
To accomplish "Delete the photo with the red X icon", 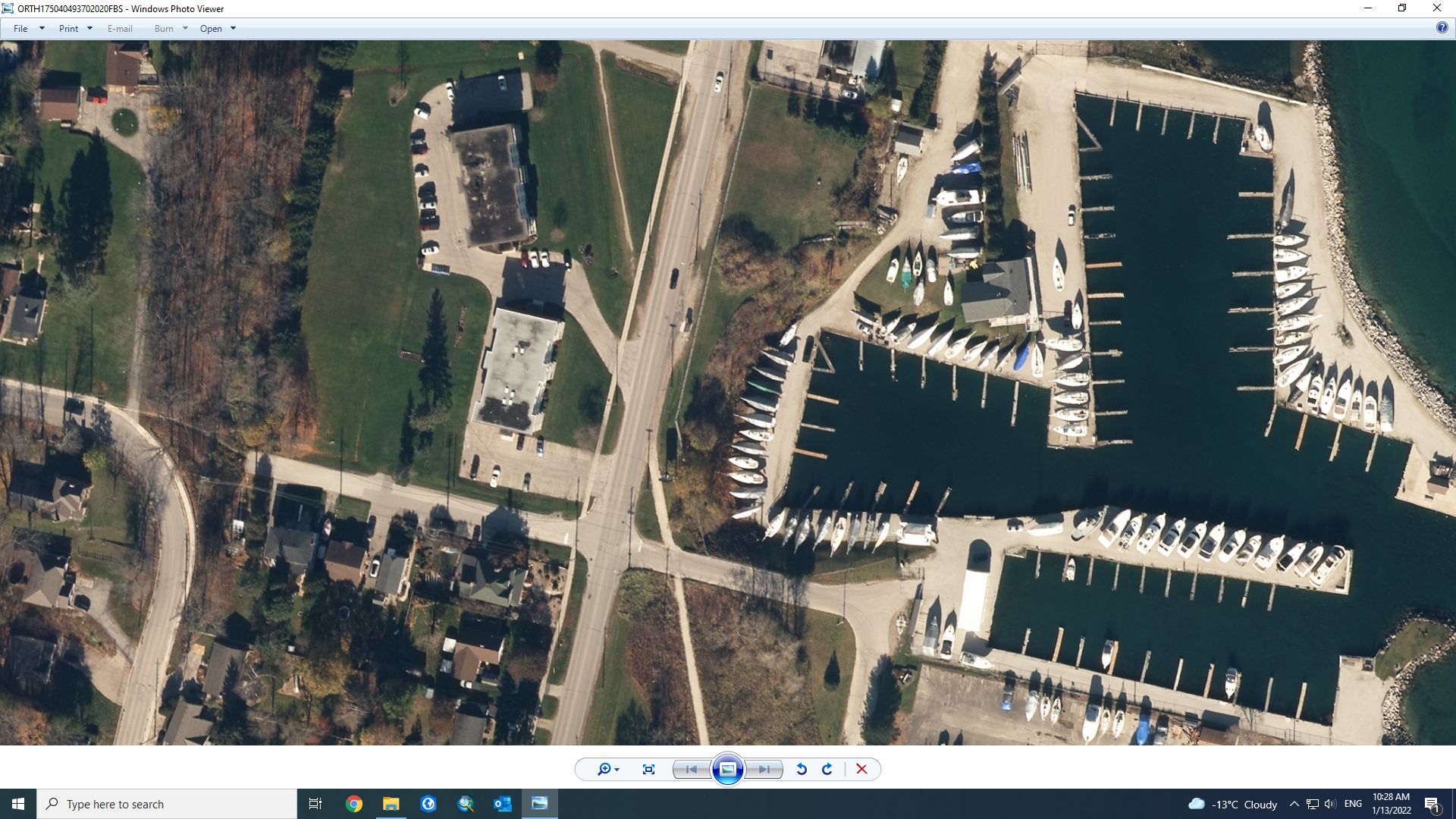I will (861, 769).
